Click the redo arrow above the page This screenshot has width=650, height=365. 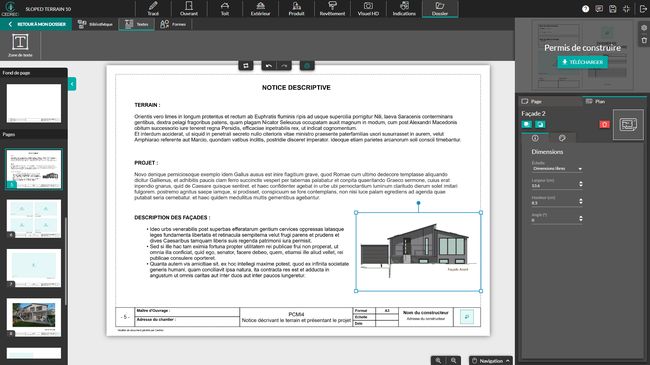click(x=284, y=66)
